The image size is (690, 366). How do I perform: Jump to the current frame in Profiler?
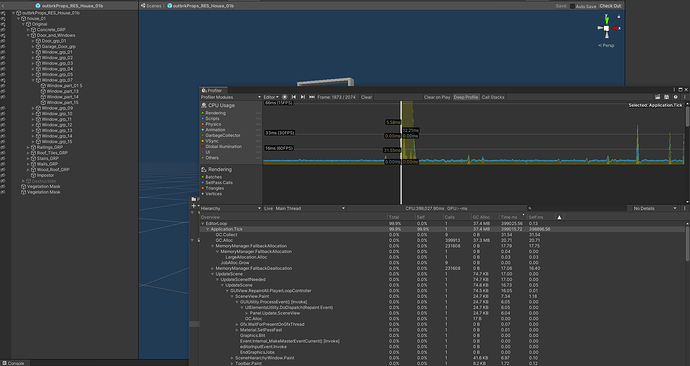(312, 97)
